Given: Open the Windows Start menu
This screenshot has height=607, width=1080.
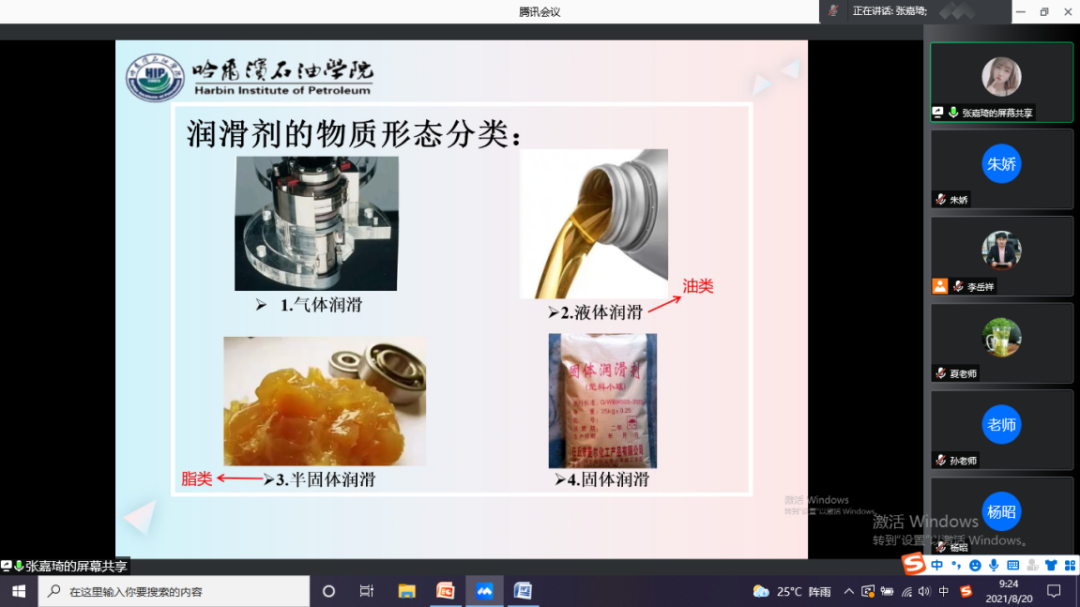Looking at the screenshot, I should [18, 591].
